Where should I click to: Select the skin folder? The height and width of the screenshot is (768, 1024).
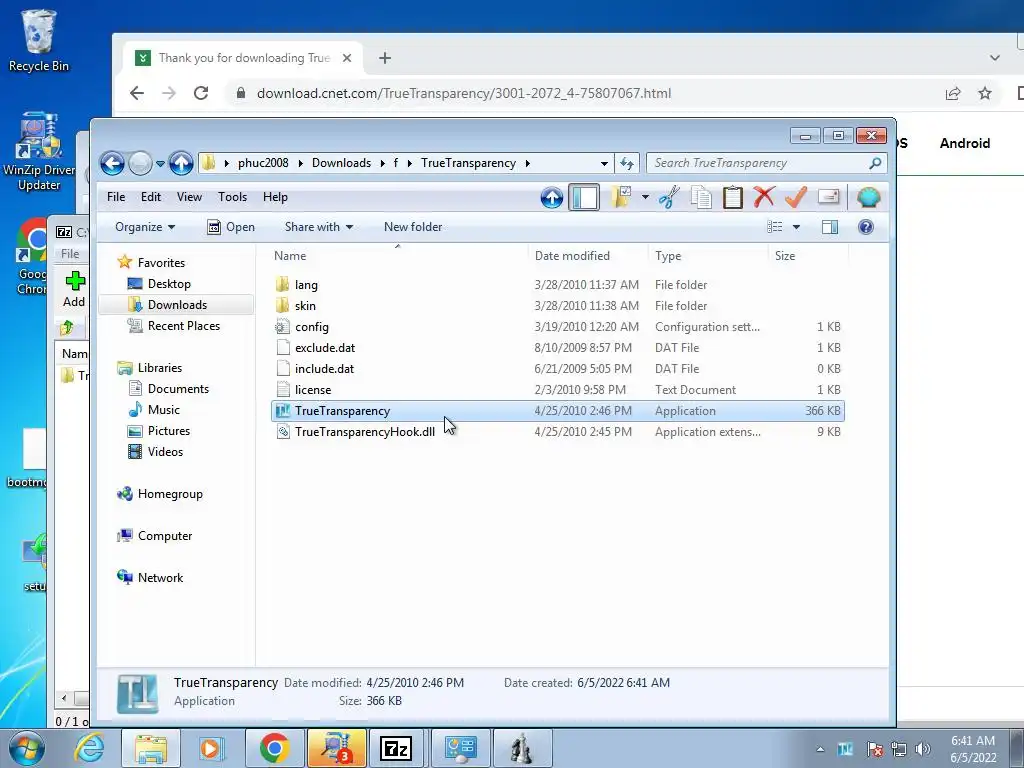[558, 306]
